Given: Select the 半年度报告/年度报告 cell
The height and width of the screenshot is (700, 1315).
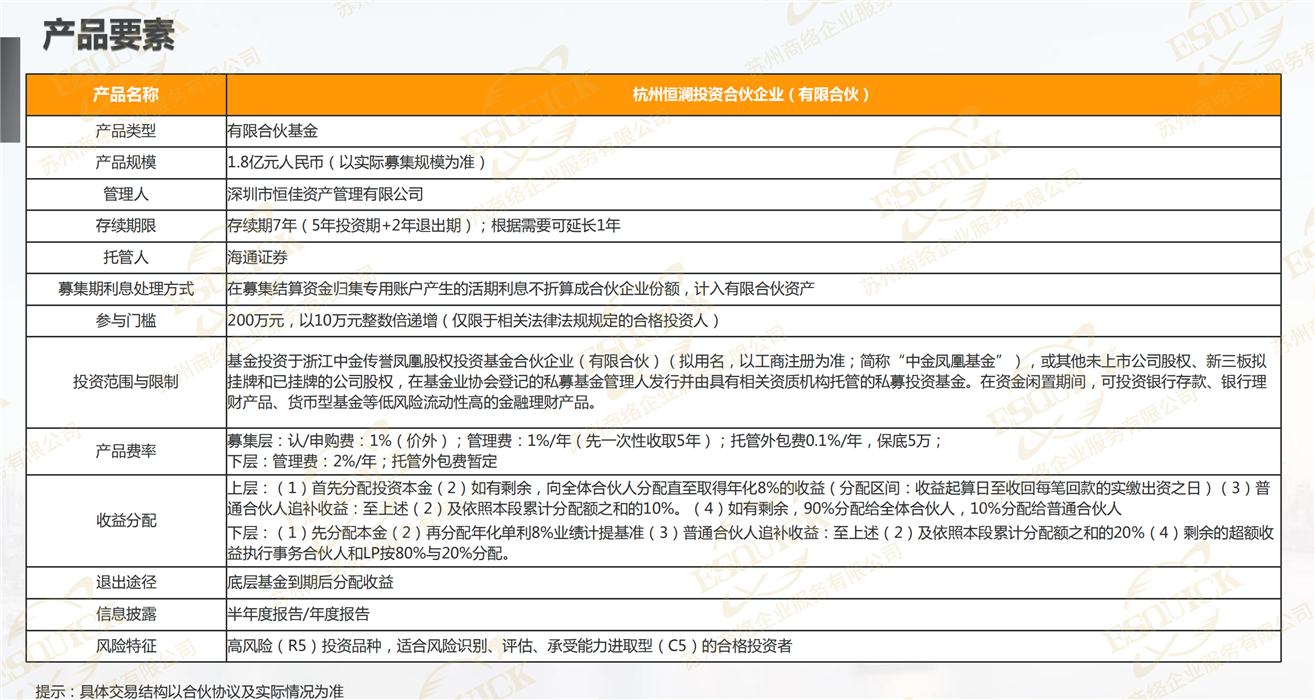Looking at the screenshot, I should tap(299, 614).
